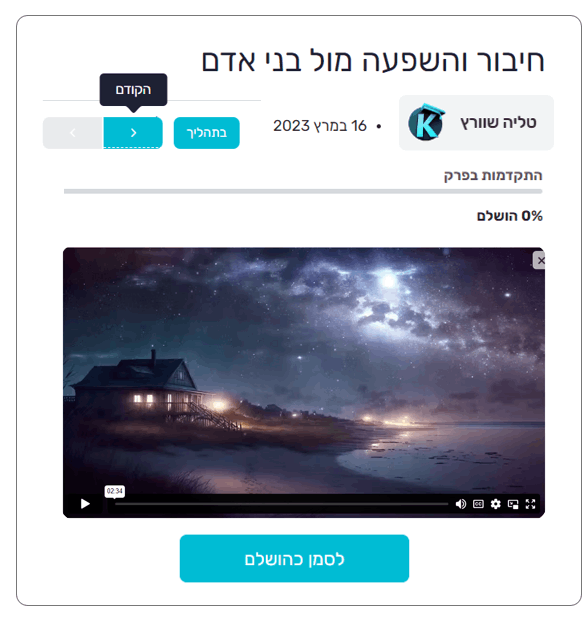This screenshot has width=588, height=619.
Task: Seek along the video timeline bar
Action: coord(282,504)
